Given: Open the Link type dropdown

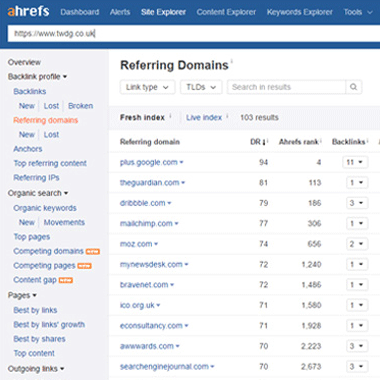Looking at the screenshot, I should 147,87.
